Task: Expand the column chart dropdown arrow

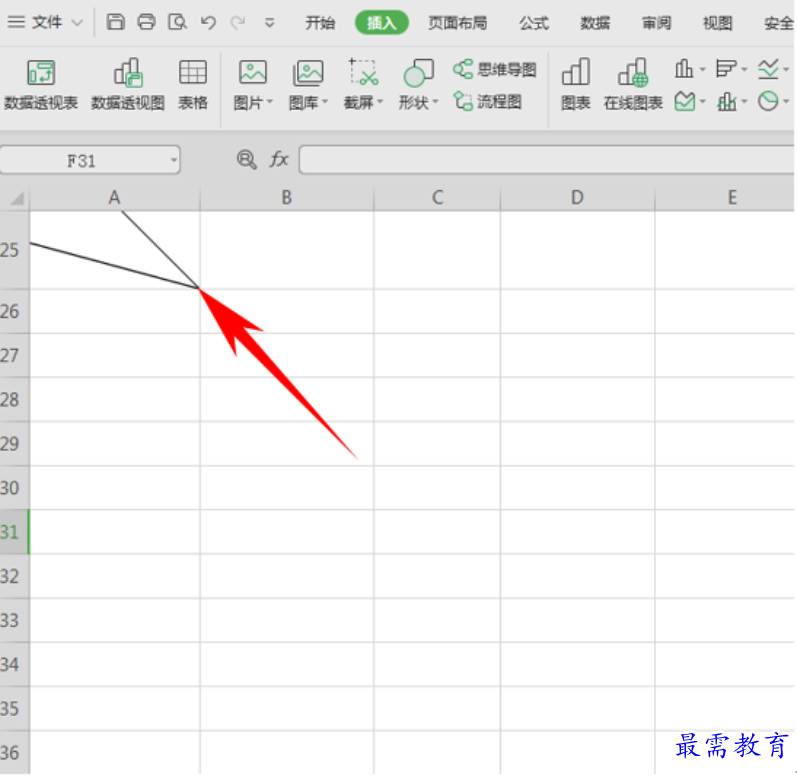Action: (702, 69)
